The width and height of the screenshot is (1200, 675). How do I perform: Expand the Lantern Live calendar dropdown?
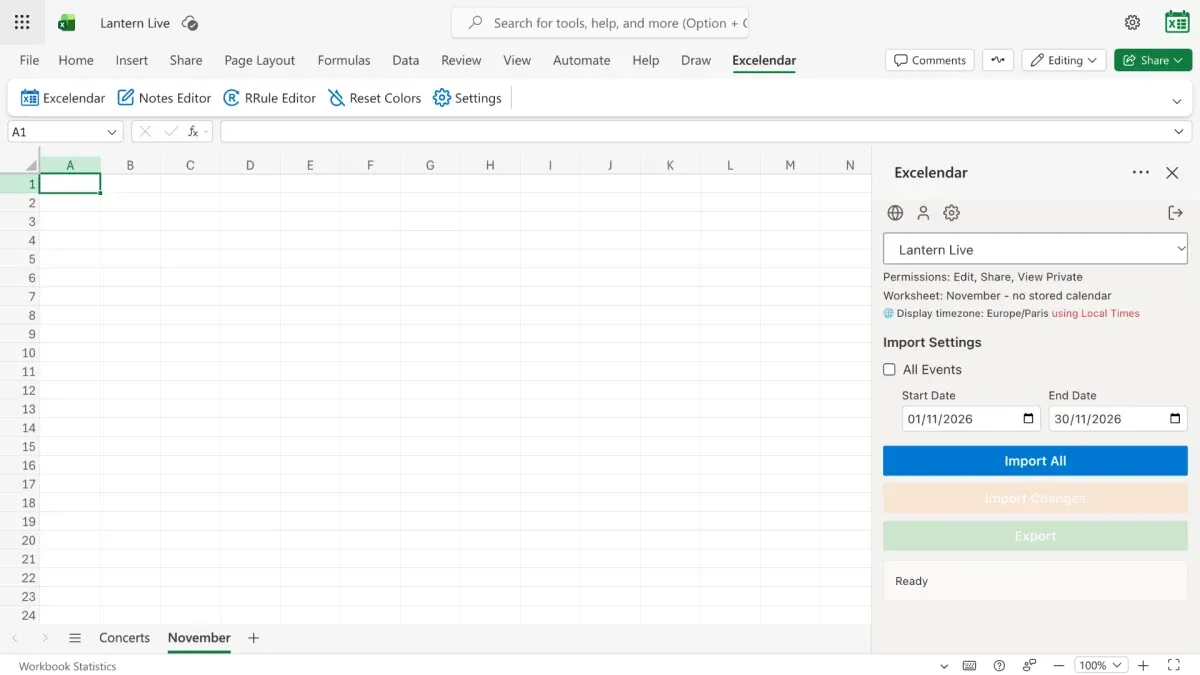1035,249
